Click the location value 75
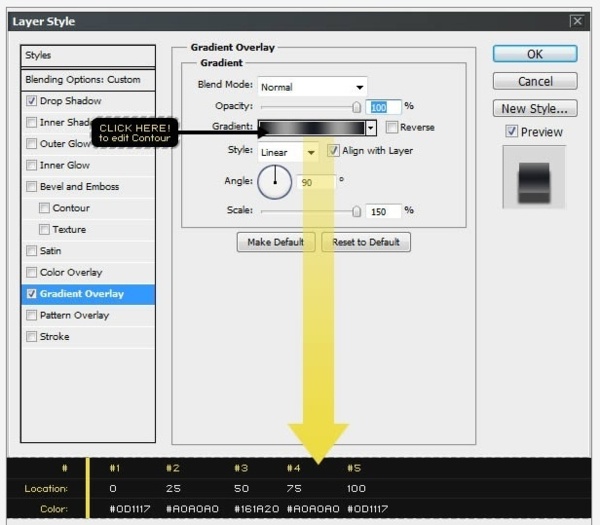The height and width of the screenshot is (525, 600). [x=294, y=489]
